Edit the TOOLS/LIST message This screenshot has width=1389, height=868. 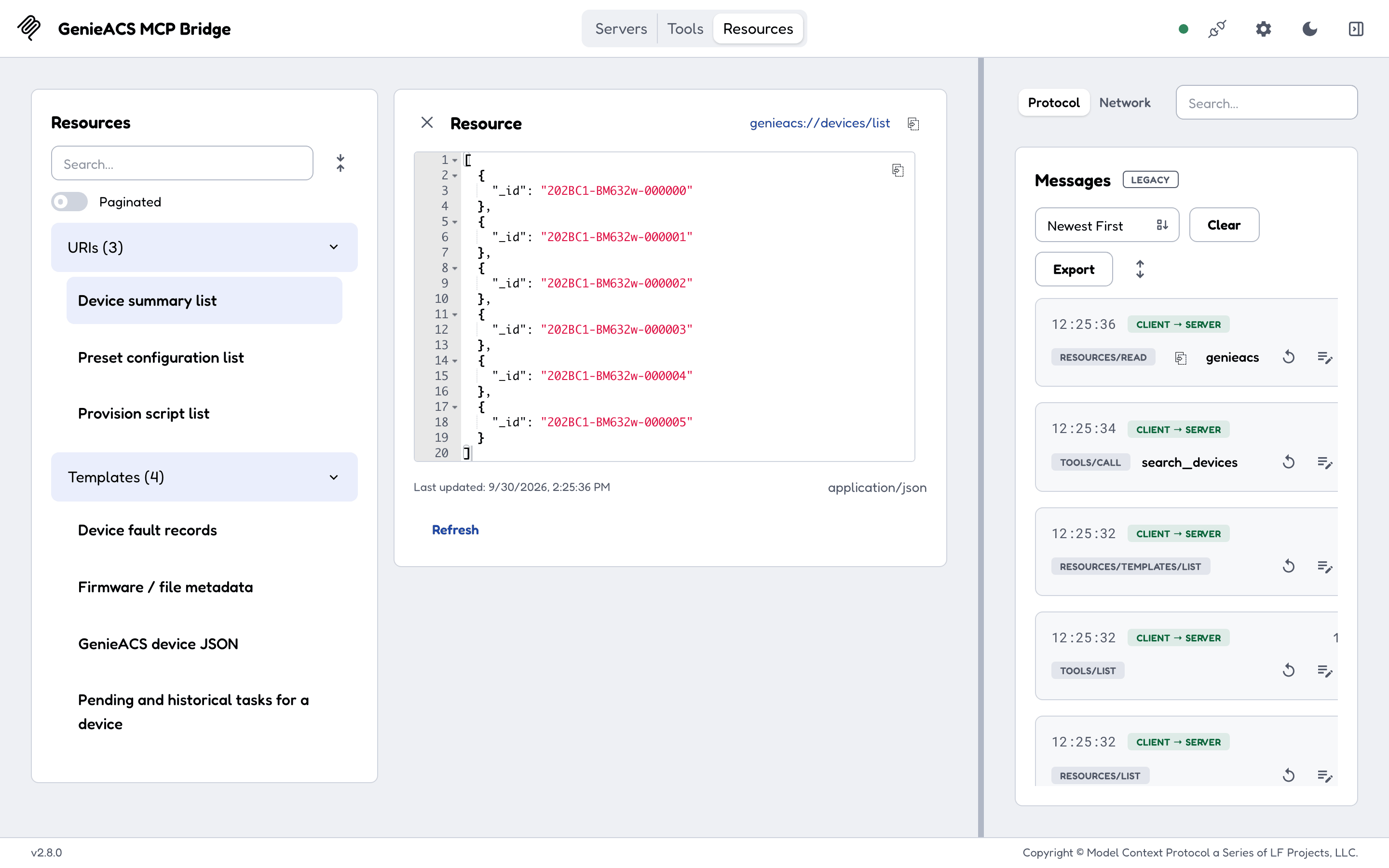(1325, 671)
